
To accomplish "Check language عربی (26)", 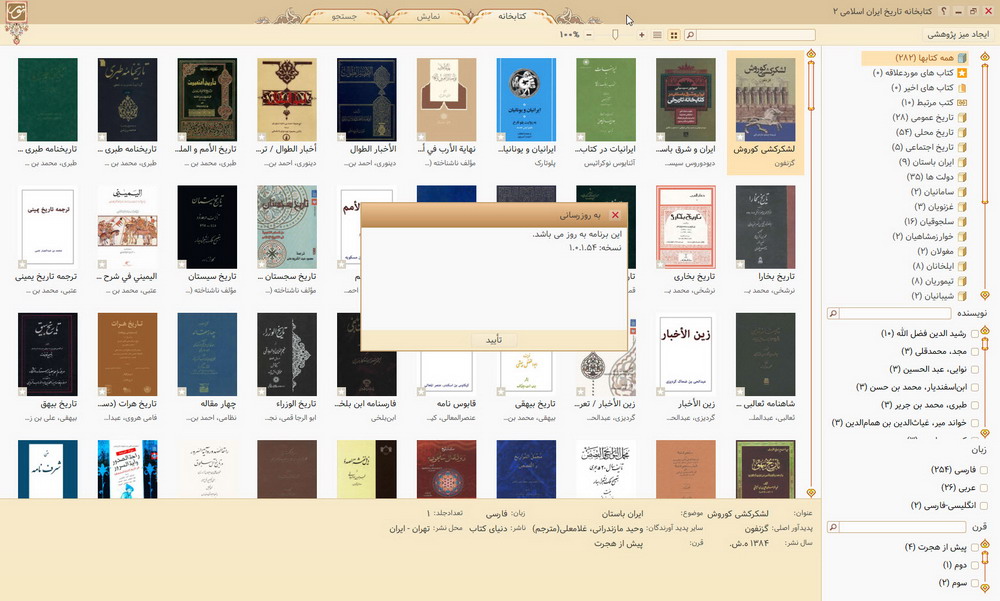I will (x=983, y=487).
